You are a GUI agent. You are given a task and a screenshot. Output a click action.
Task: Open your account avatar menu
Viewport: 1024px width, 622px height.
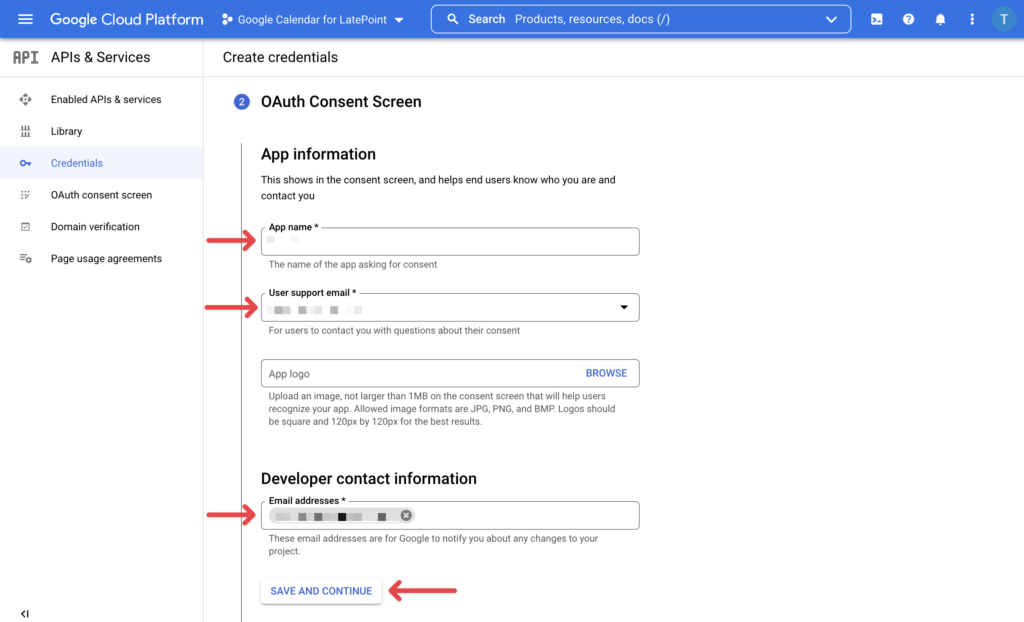(x=1004, y=18)
